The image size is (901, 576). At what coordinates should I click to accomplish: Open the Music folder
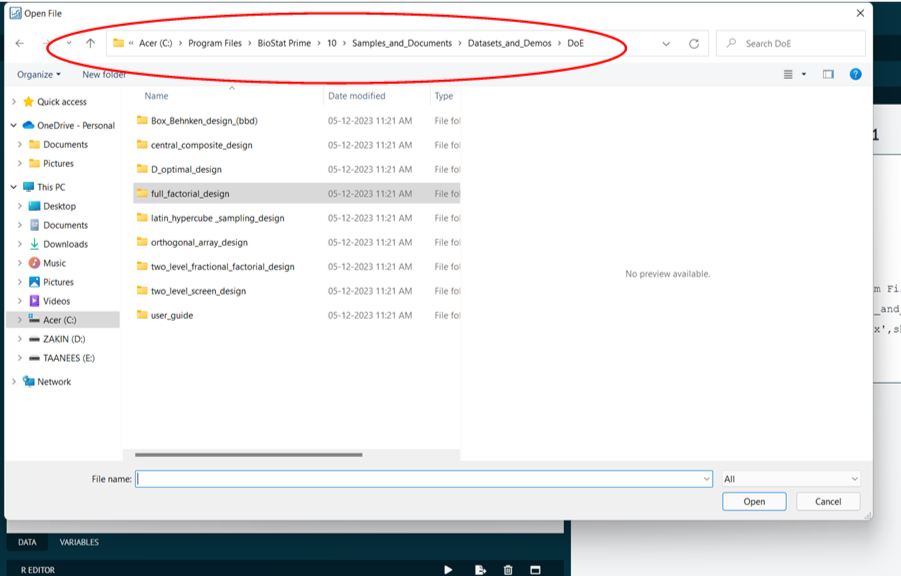click(x=55, y=263)
